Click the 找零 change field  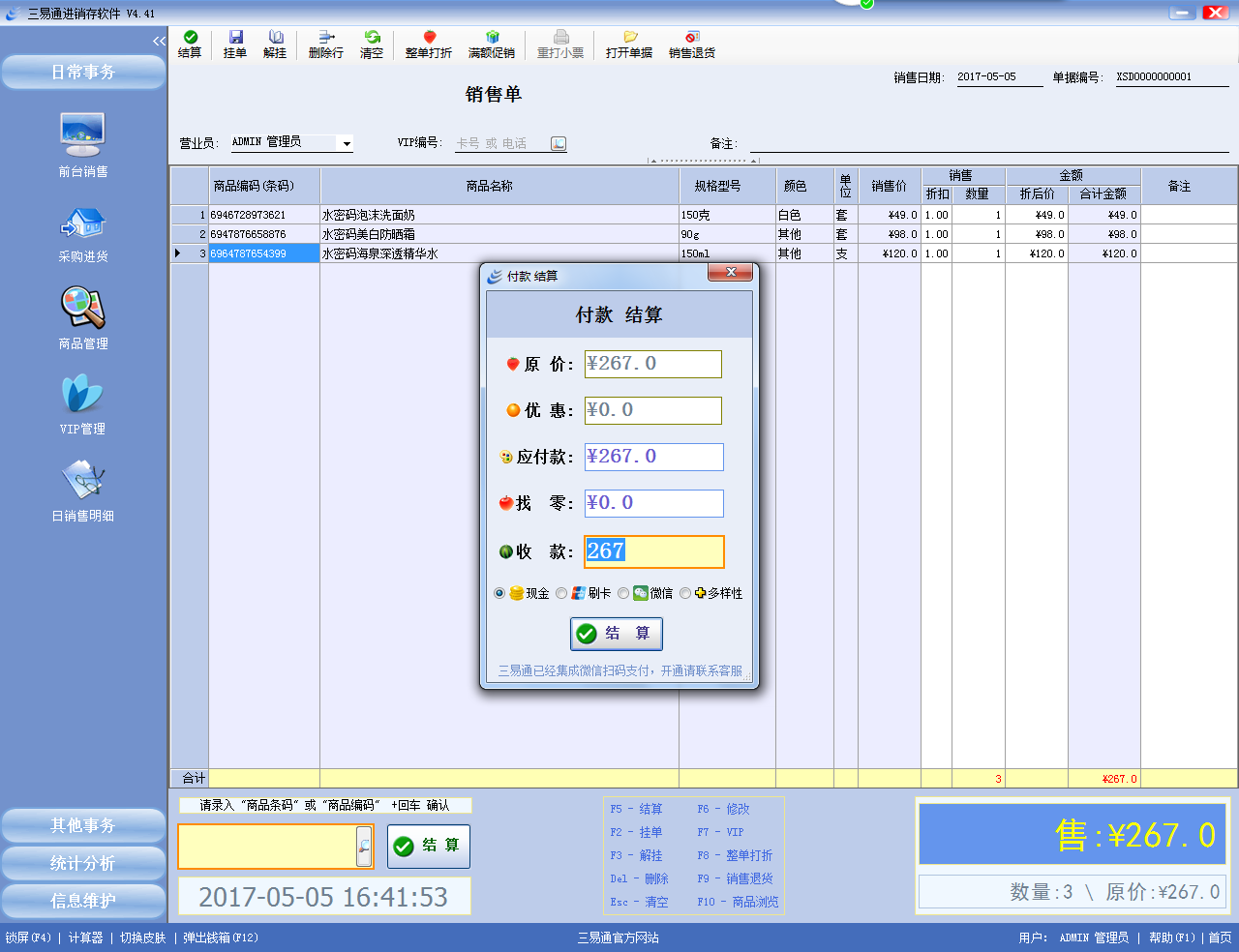(653, 503)
